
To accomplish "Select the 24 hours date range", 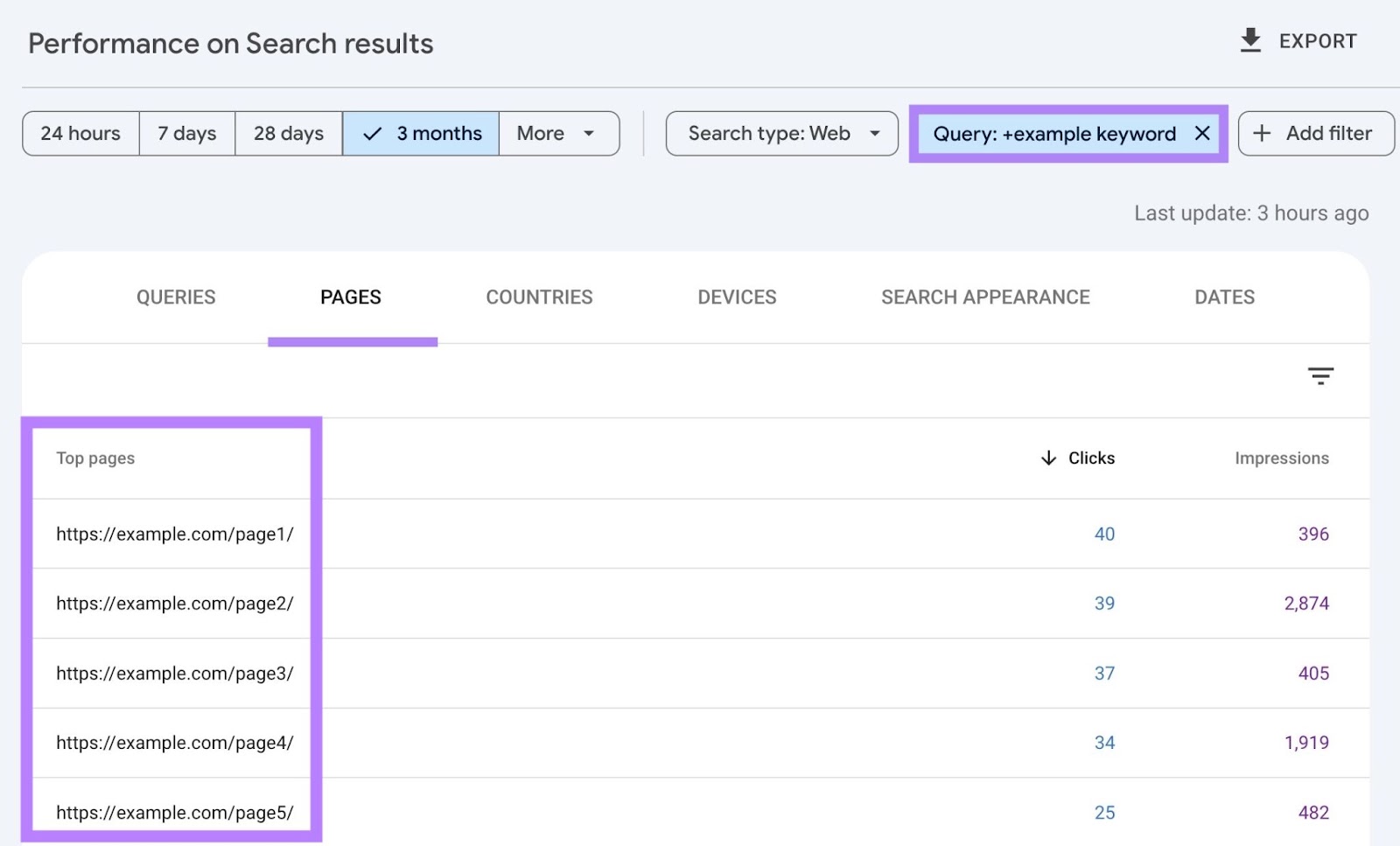I will tap(80, 133).
